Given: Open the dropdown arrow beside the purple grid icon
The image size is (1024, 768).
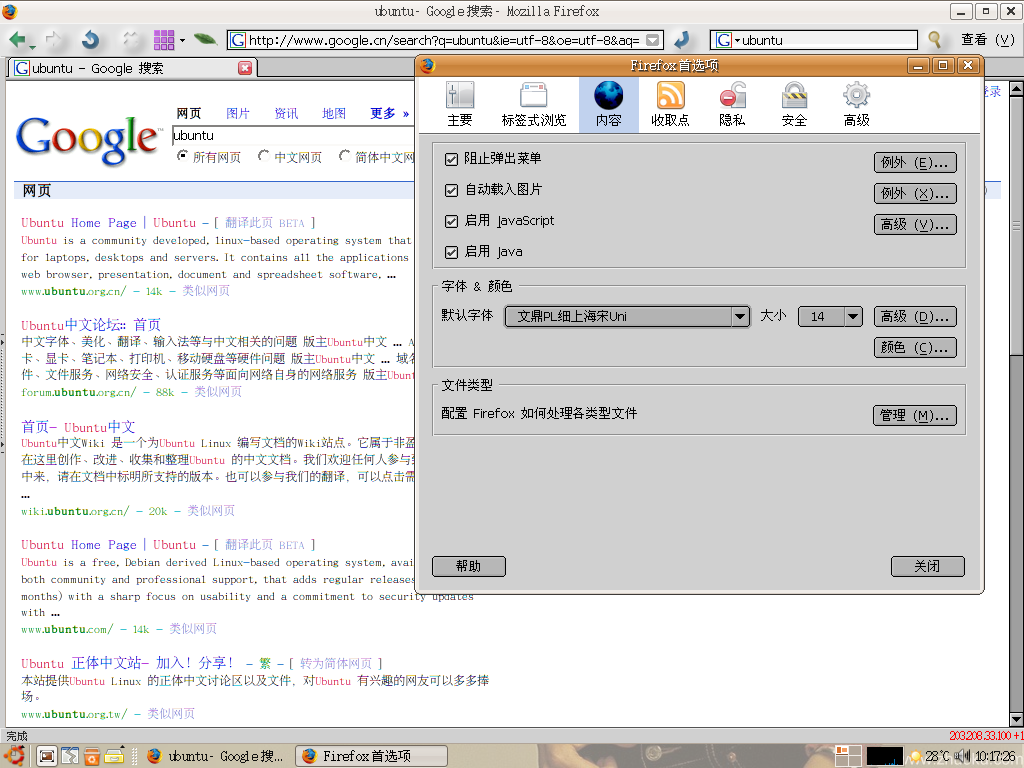Looking at the screenshot, I should (182, 40).
